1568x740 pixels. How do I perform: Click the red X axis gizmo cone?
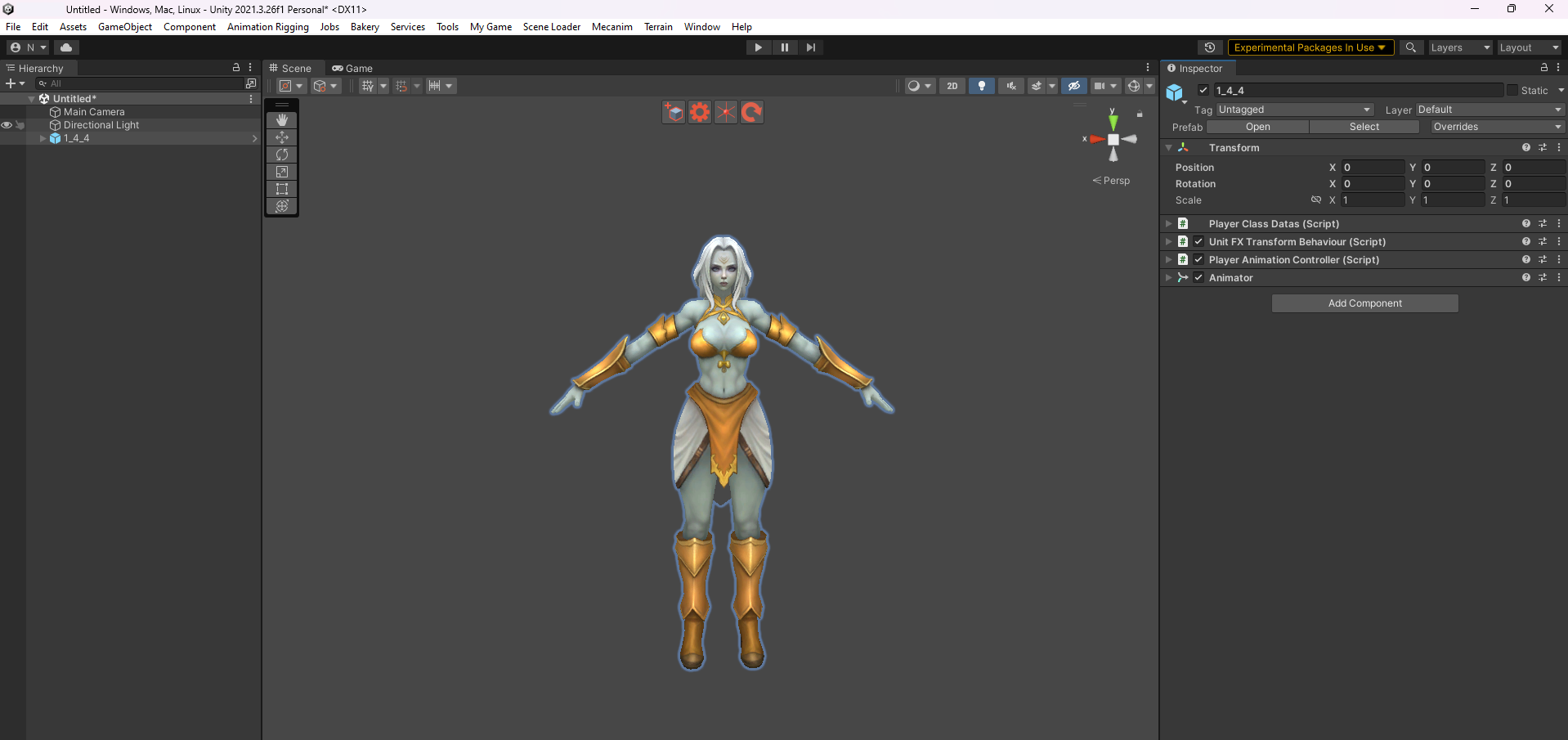coord(1097,139)
